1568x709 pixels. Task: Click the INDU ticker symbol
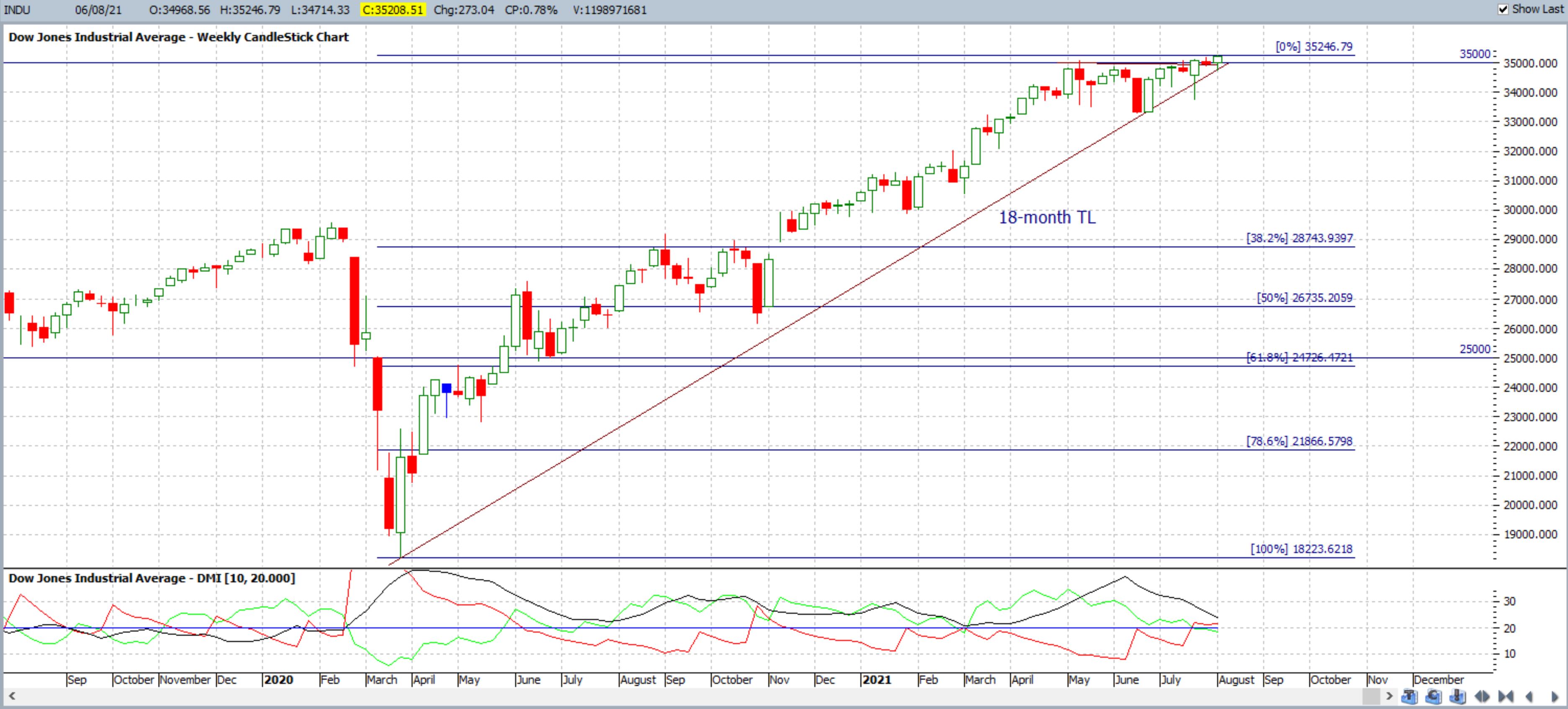pyautogui.click(x=17, y=10)
